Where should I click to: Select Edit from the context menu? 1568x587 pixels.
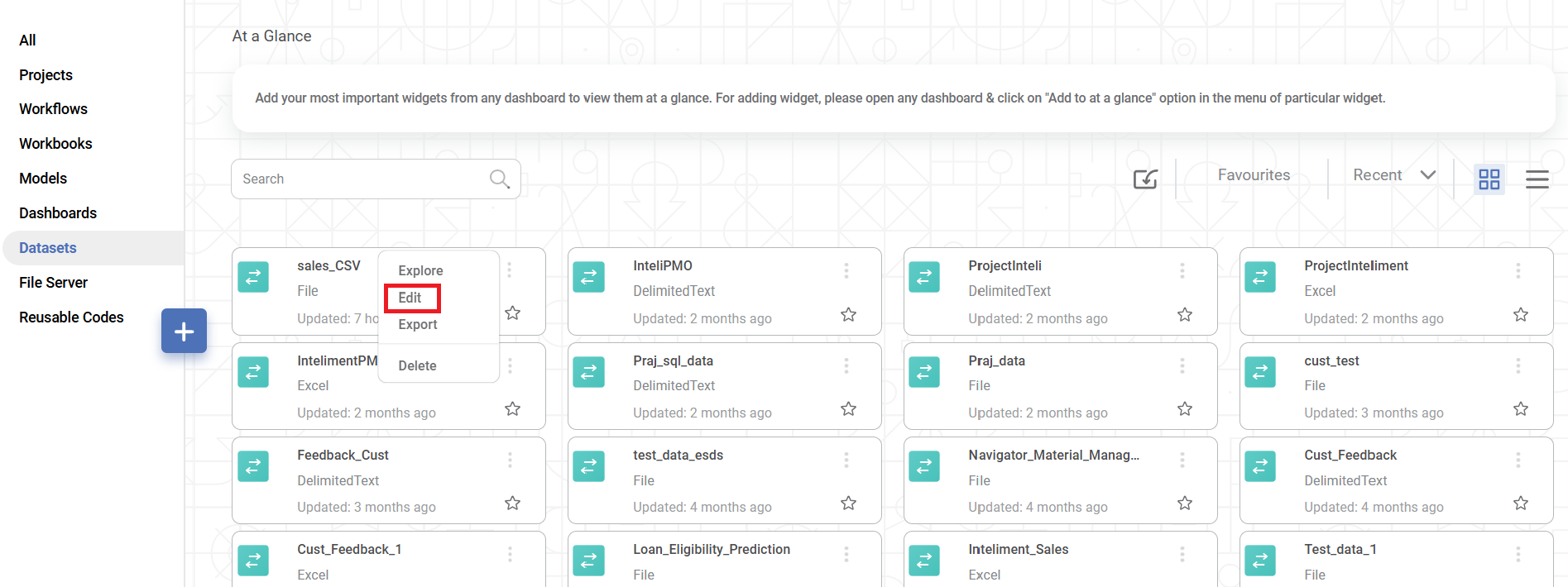410,298
